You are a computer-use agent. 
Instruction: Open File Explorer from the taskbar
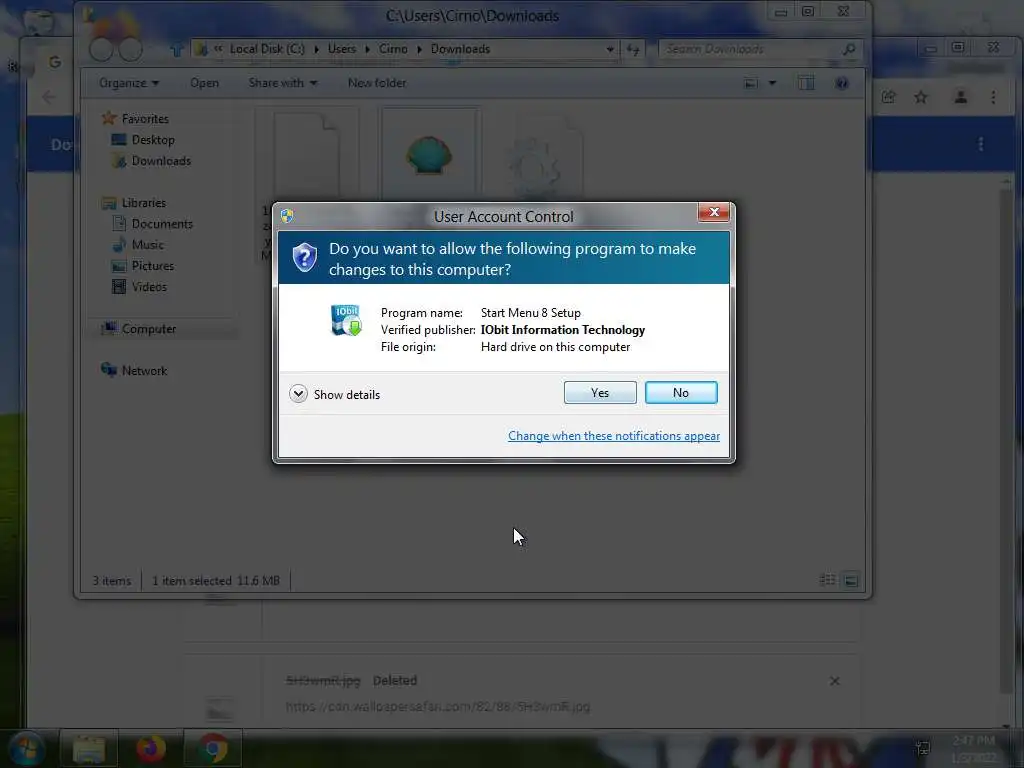pos(89,749)
